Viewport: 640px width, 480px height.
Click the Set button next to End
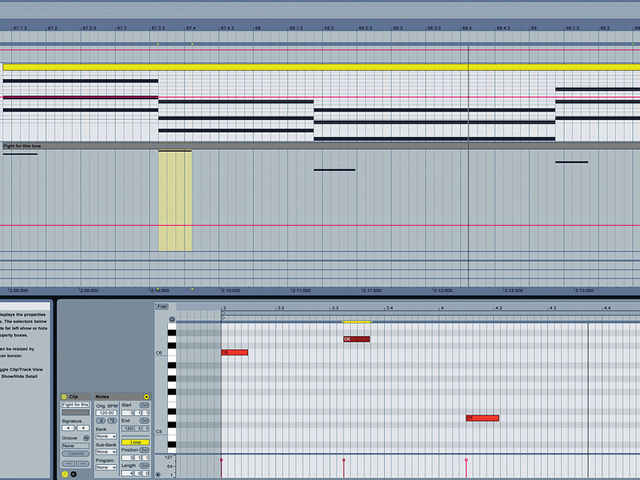(x=144, y=420)
